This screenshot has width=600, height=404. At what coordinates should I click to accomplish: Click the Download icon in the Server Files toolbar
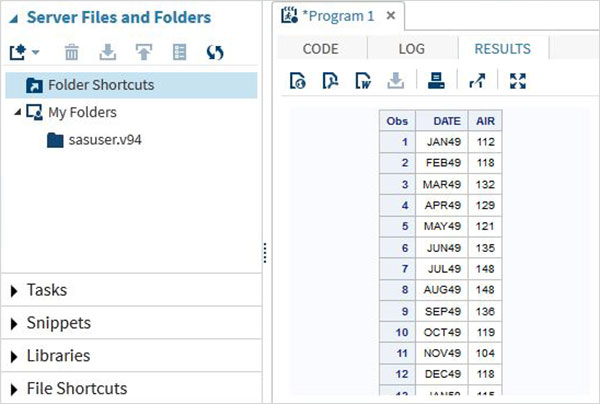(107, 51)
